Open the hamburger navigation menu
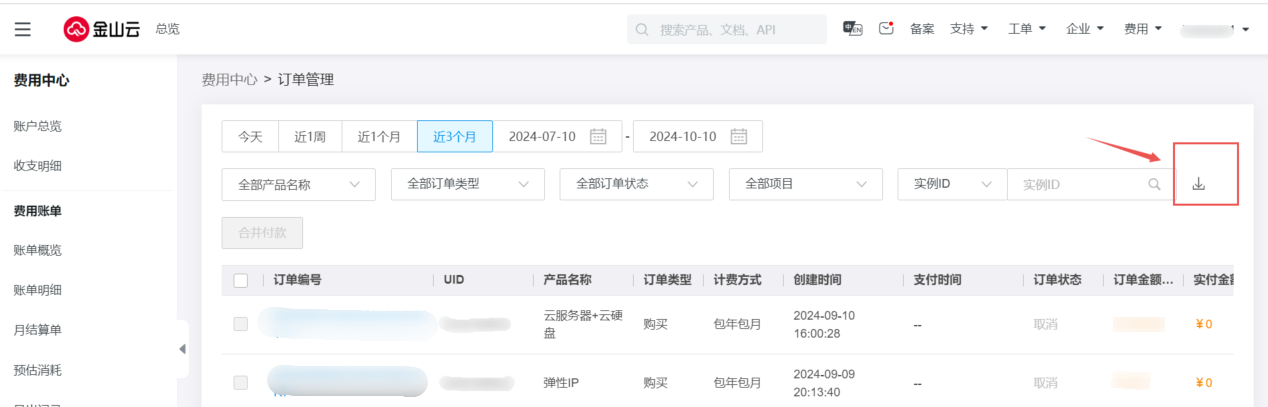 coord(22,29)
